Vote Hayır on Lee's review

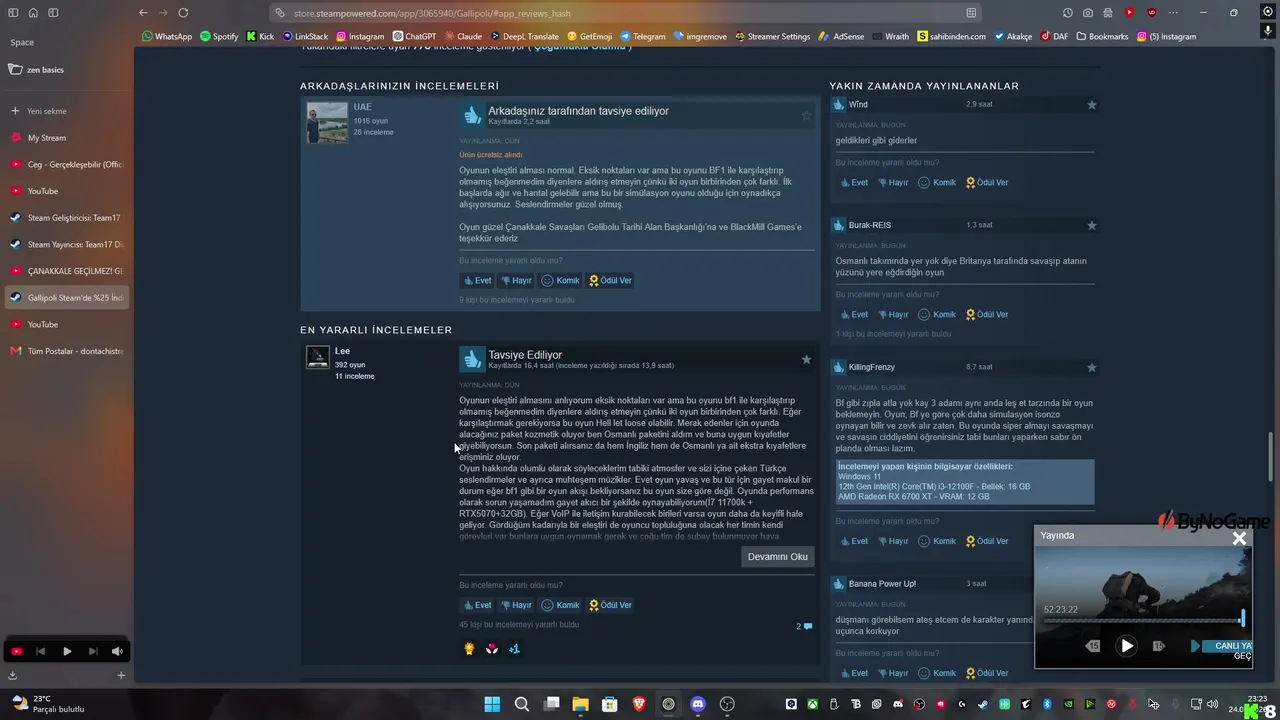tap(516, 605)
